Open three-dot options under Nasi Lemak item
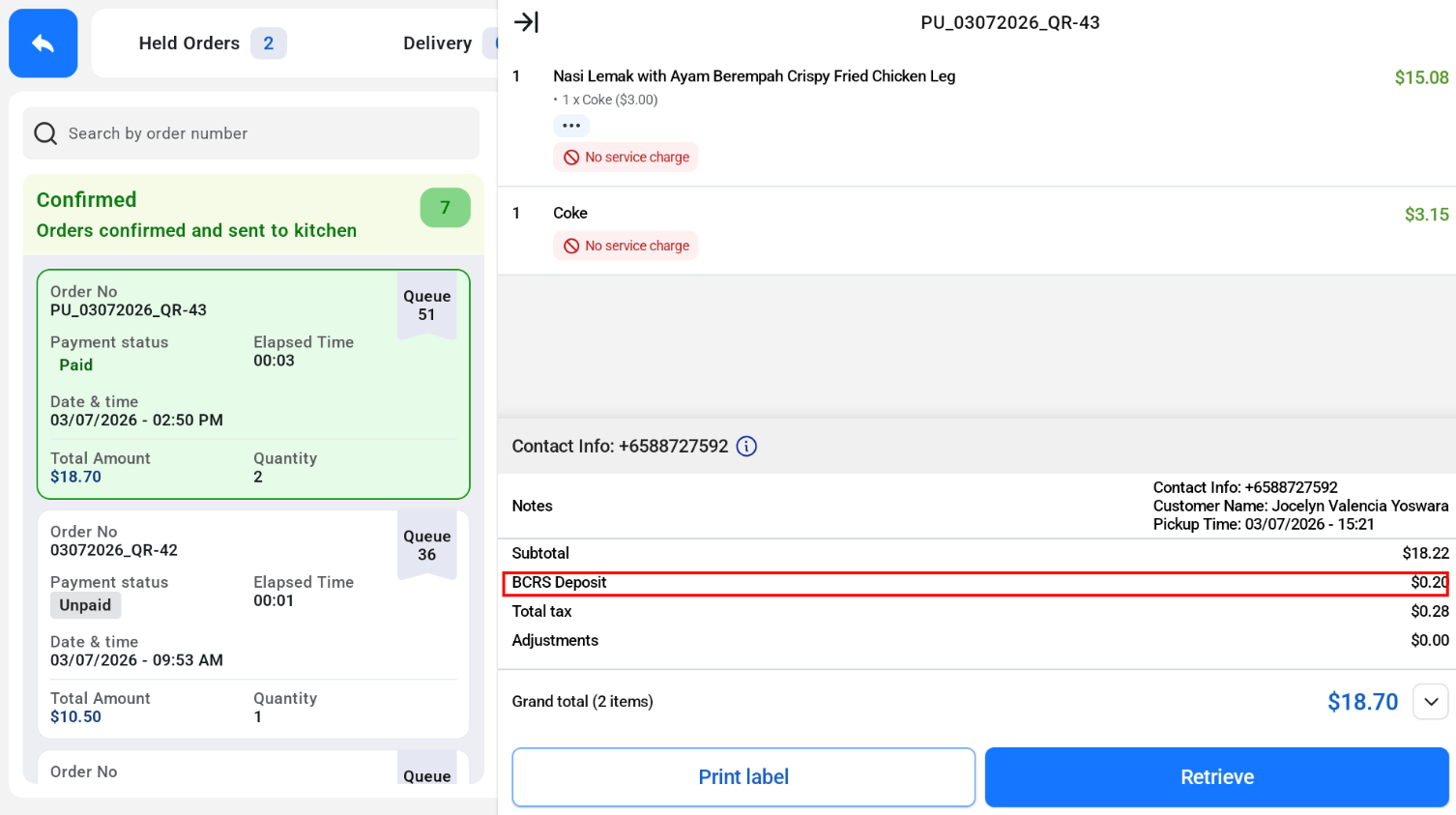This screenshot has height=815, width=1456. click(571, 126)
